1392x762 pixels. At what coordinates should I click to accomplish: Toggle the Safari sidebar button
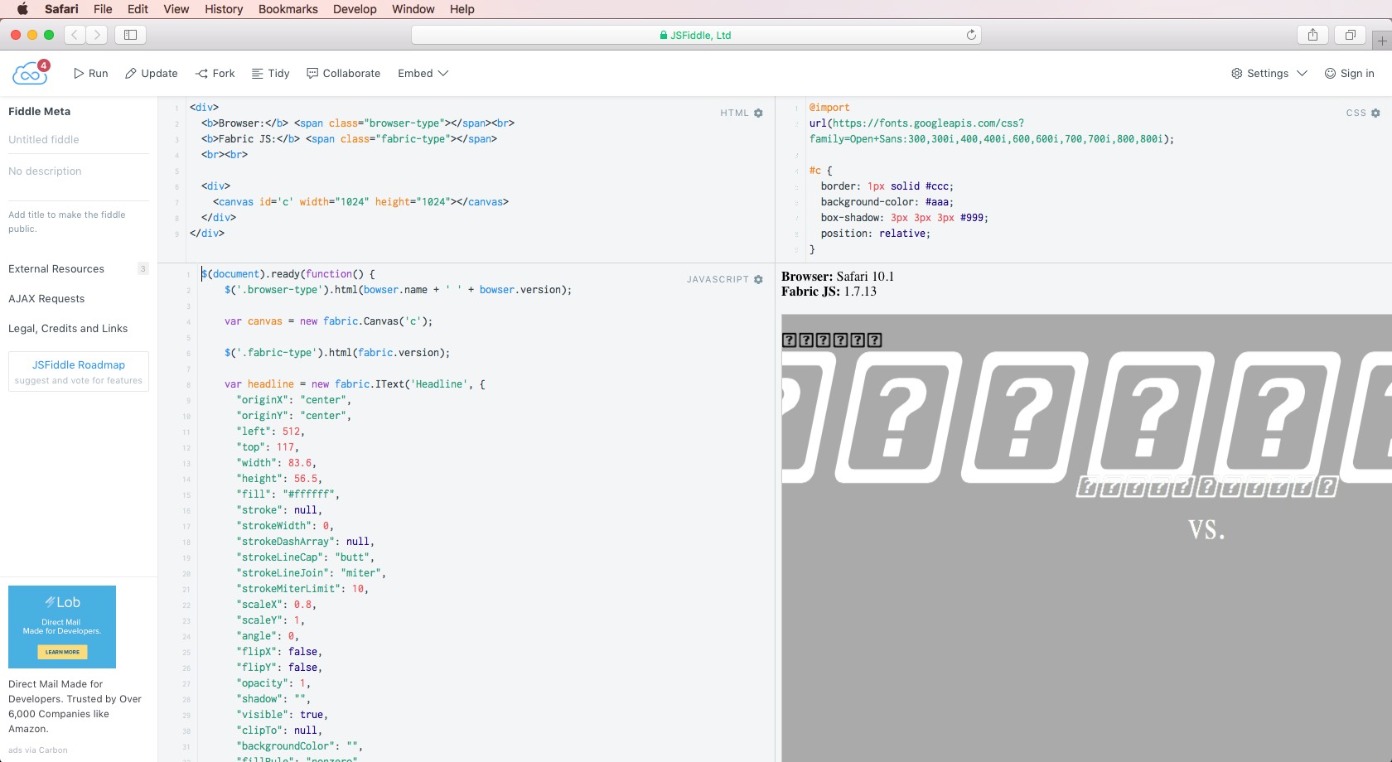tap(130, 35)
